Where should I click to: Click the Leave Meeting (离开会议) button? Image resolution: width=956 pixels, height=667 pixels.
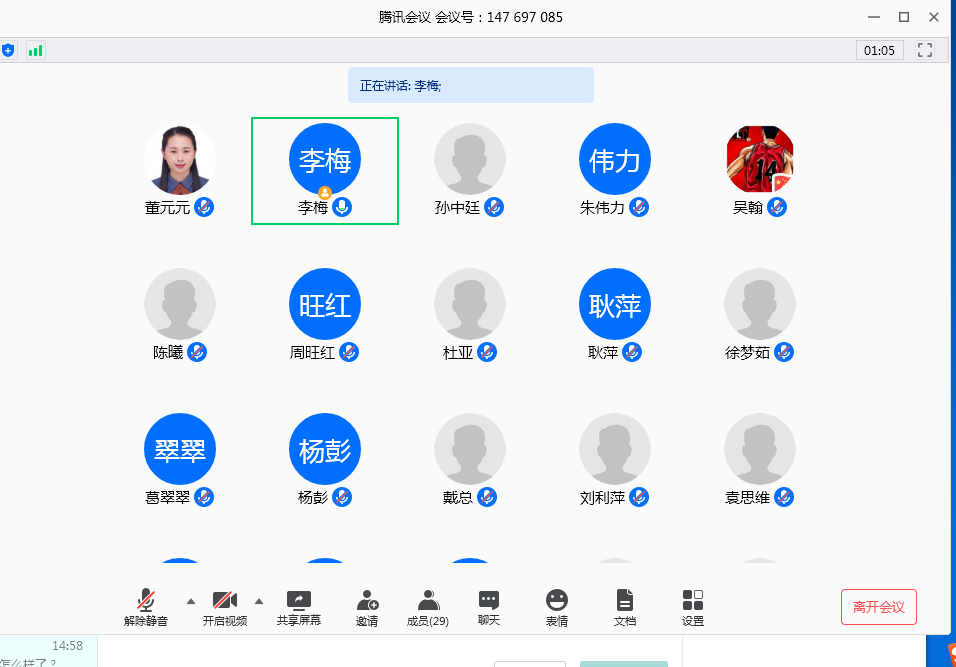878,607
